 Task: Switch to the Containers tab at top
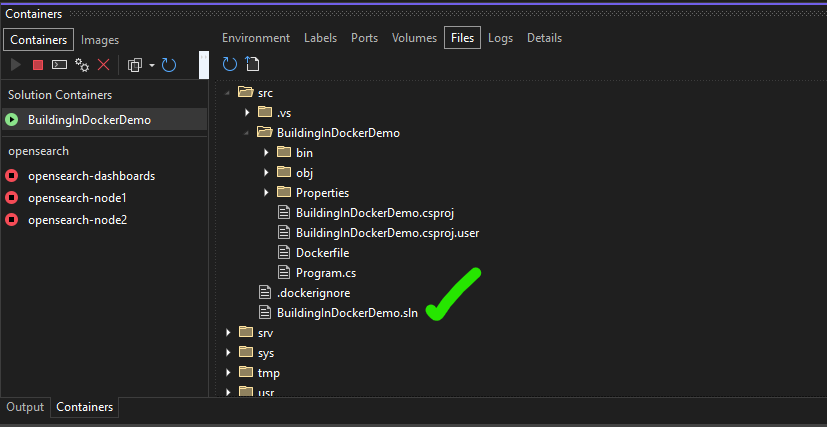pyautogui.click(x=39, y=40)
